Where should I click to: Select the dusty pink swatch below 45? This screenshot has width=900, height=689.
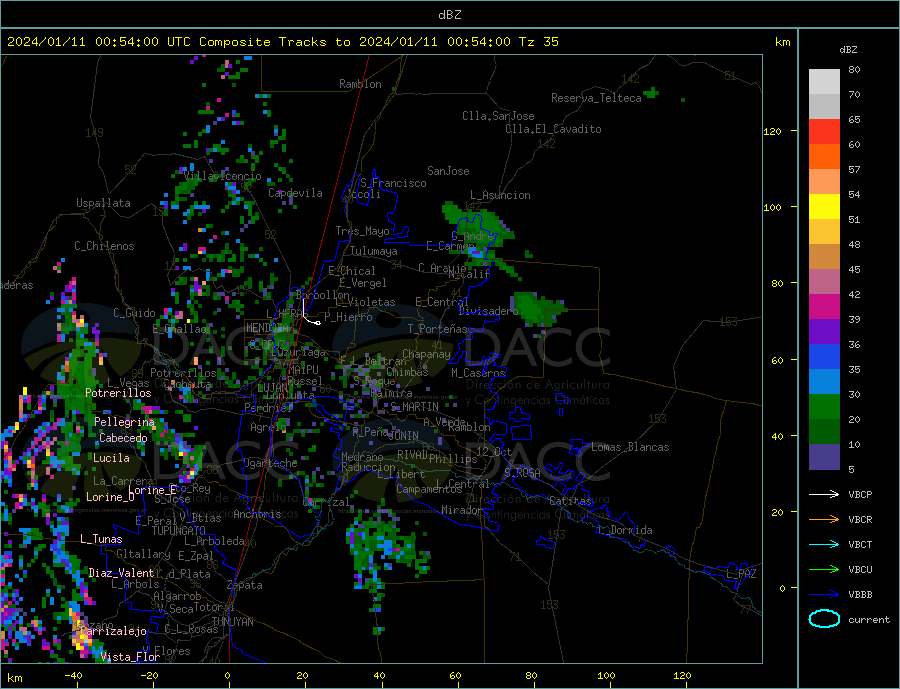[824, 282]
